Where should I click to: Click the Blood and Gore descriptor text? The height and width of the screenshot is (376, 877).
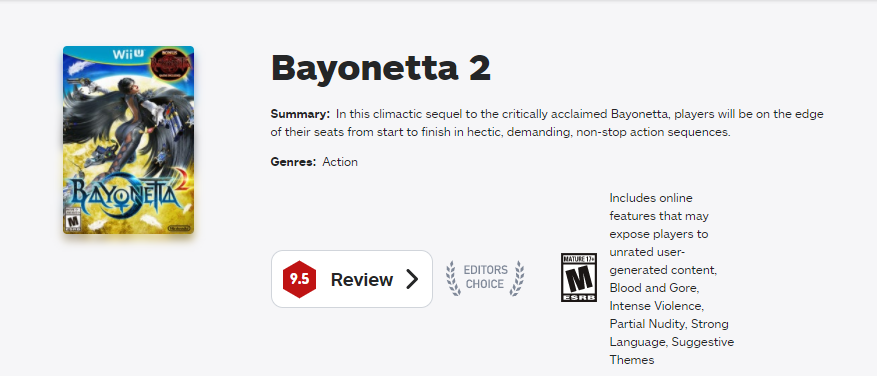654,288
